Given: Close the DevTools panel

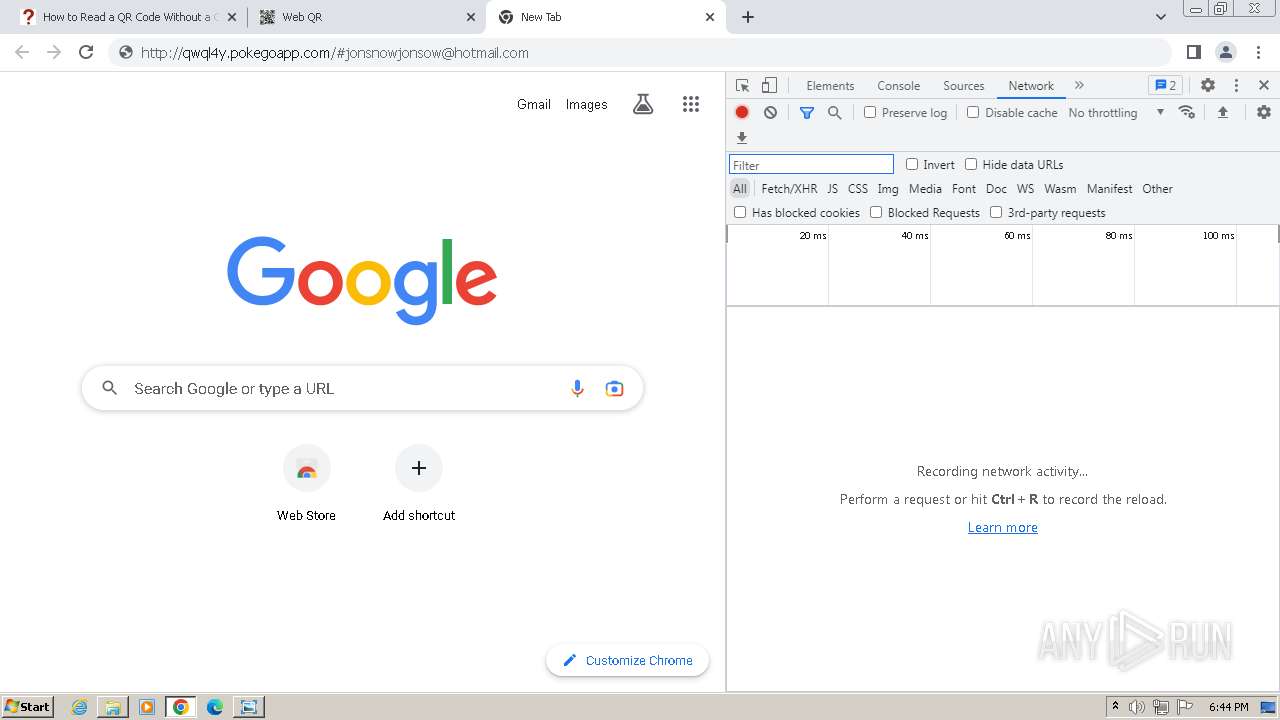Looking at the screenshot, I should tap(1264, 86).
